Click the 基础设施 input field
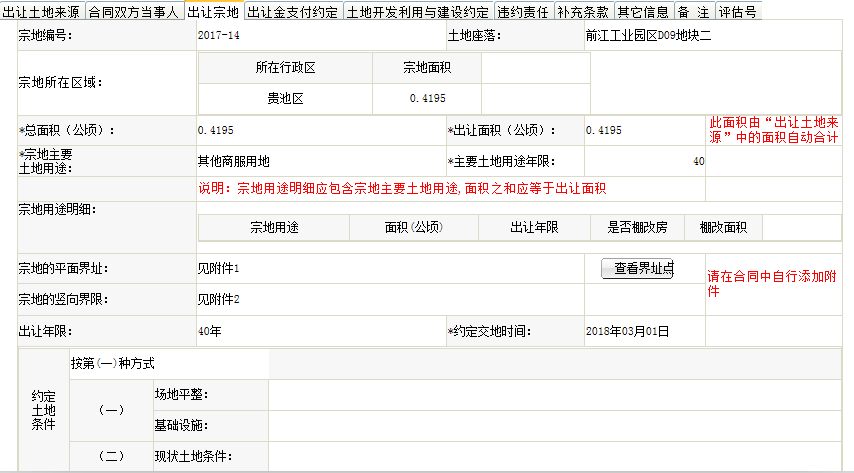The image size is (854, 473). click(x=555, y=426)
